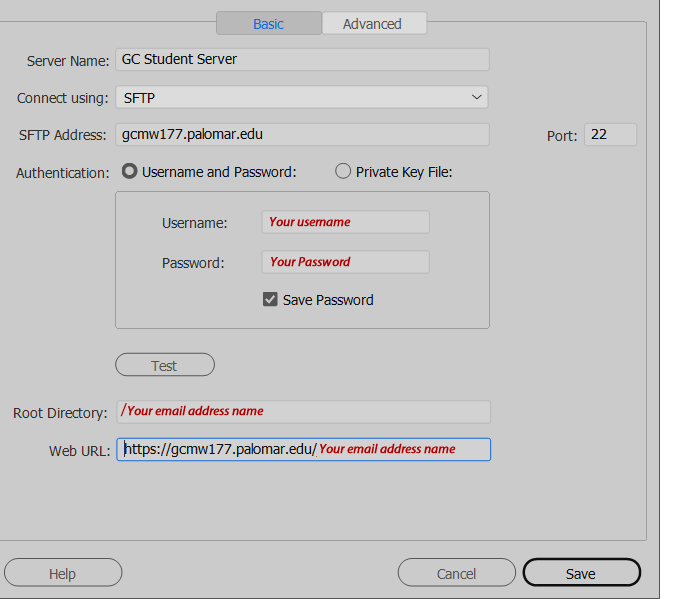
Task: Click the Root Directory label
Action: [60, 413]
